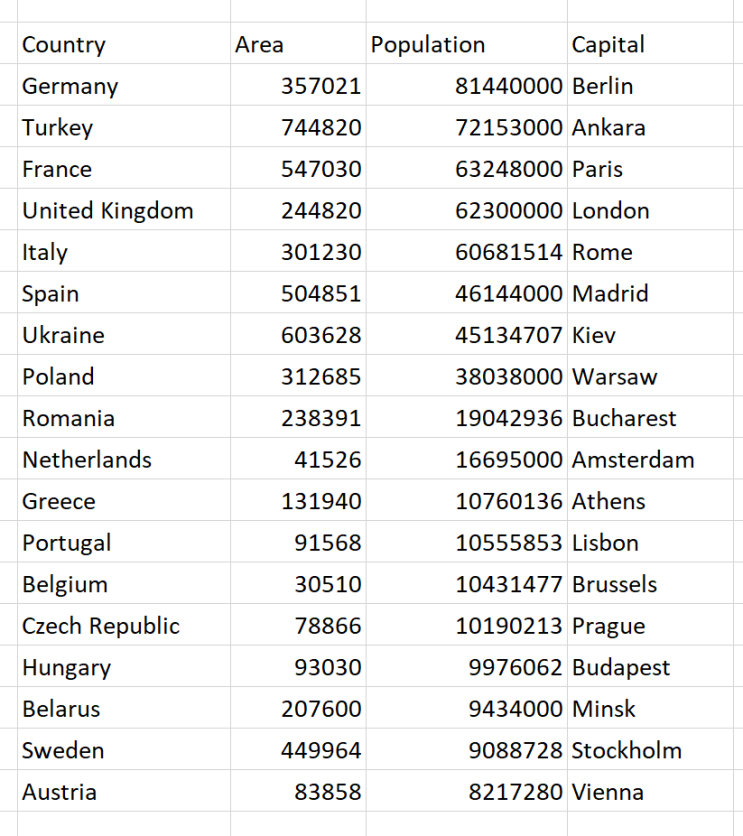Click the Lisbon capital cell
Screen dimensions: 743x836
[605, 543]
